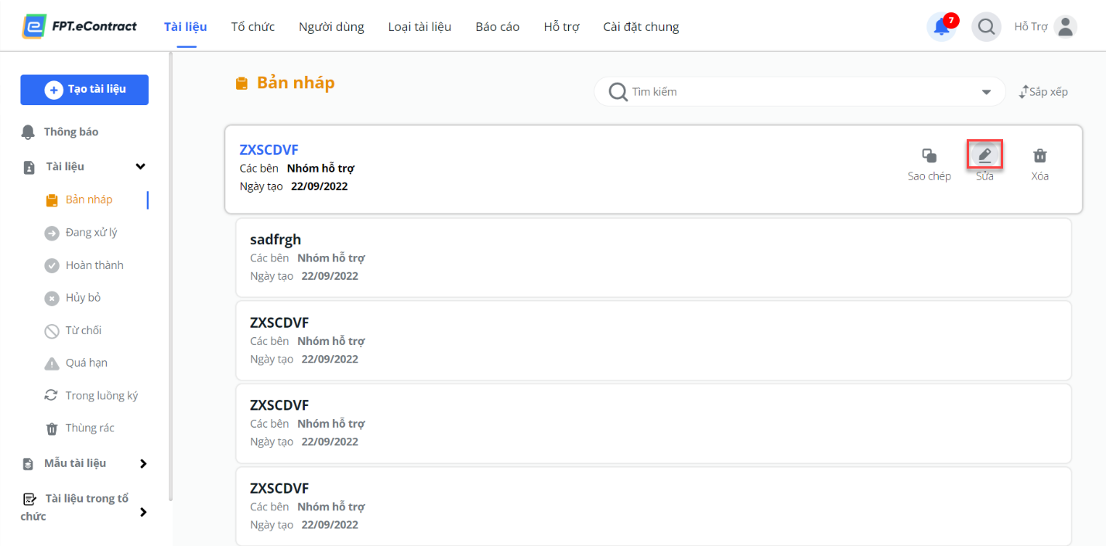The width and height of the screenshot is (1106, 547).
Task: Open the Hỗ Trợ user avatar
Action: tap(1065, 27)
